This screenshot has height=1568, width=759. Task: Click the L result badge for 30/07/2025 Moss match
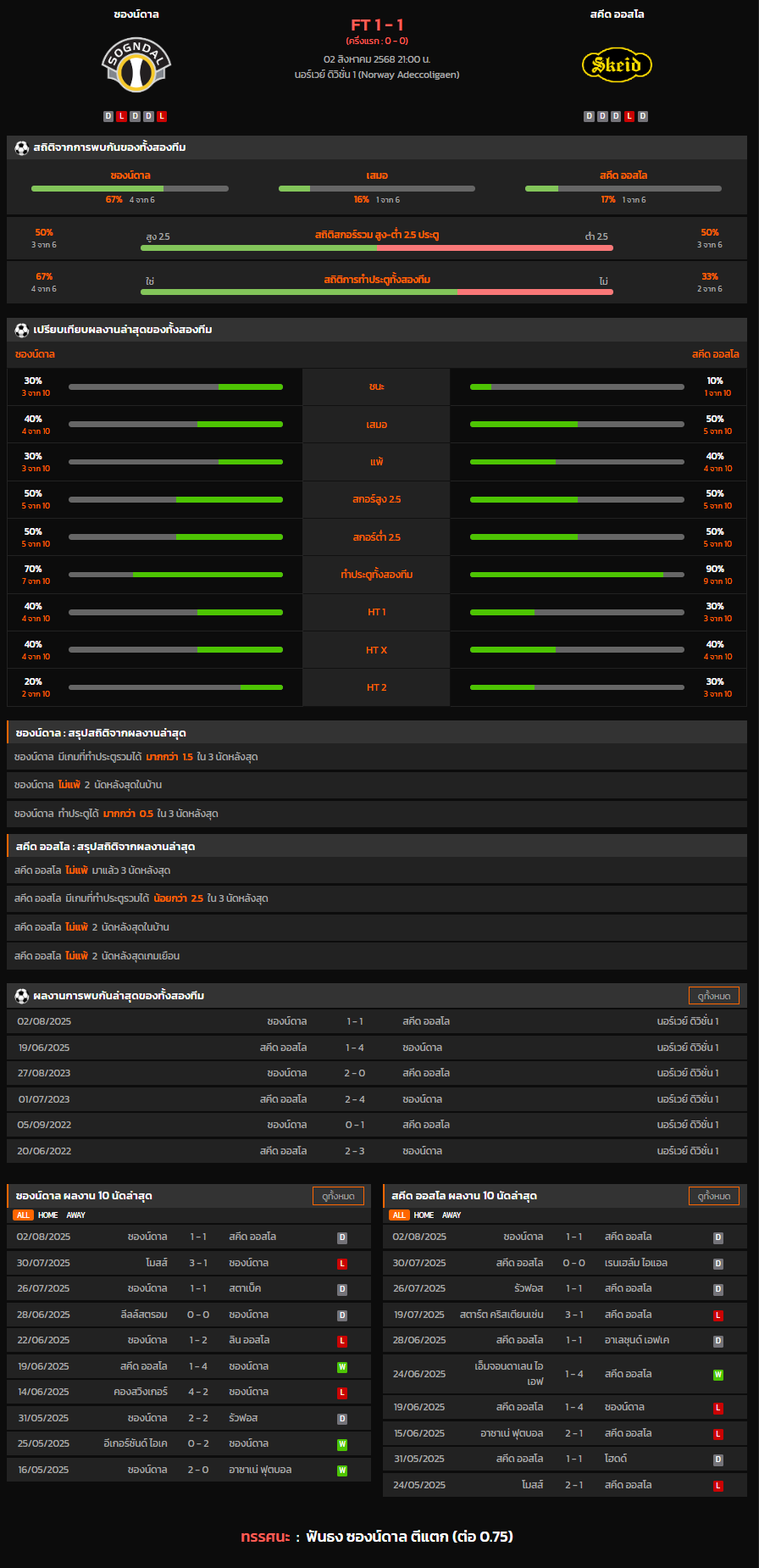coord(342,1264)
